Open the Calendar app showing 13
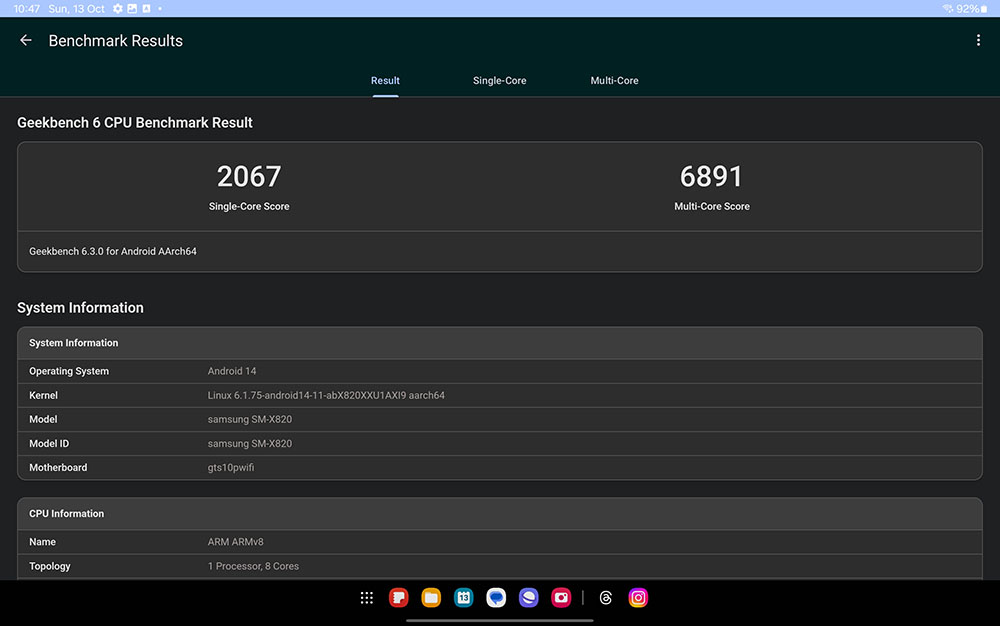Image resolution: width=1000 pixels, height=626 pixels. (464, 598)
